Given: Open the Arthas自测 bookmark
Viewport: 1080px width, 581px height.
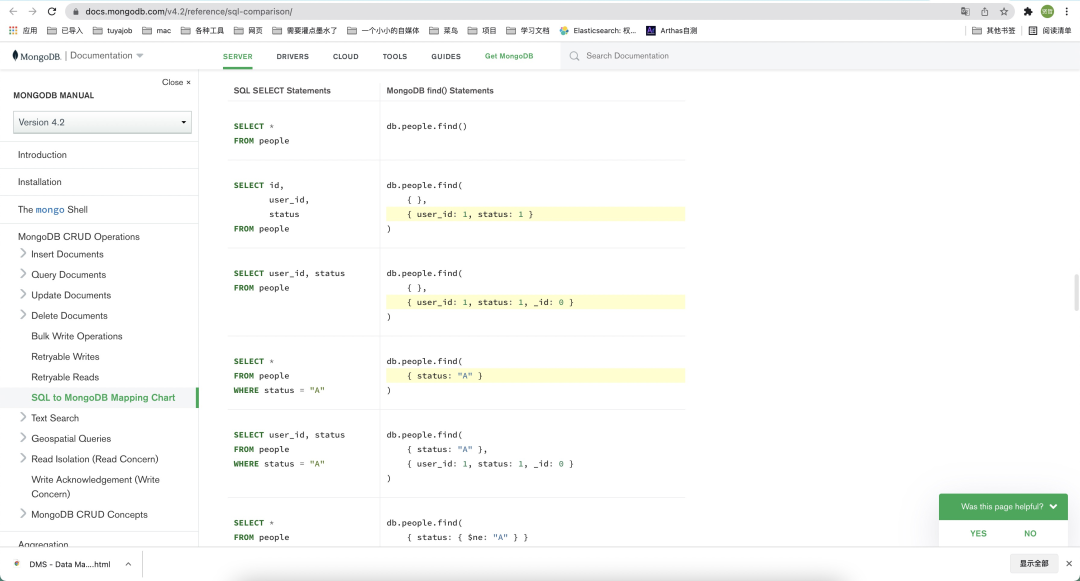Looking at the screenshot, I should click(x=669, y=30).
